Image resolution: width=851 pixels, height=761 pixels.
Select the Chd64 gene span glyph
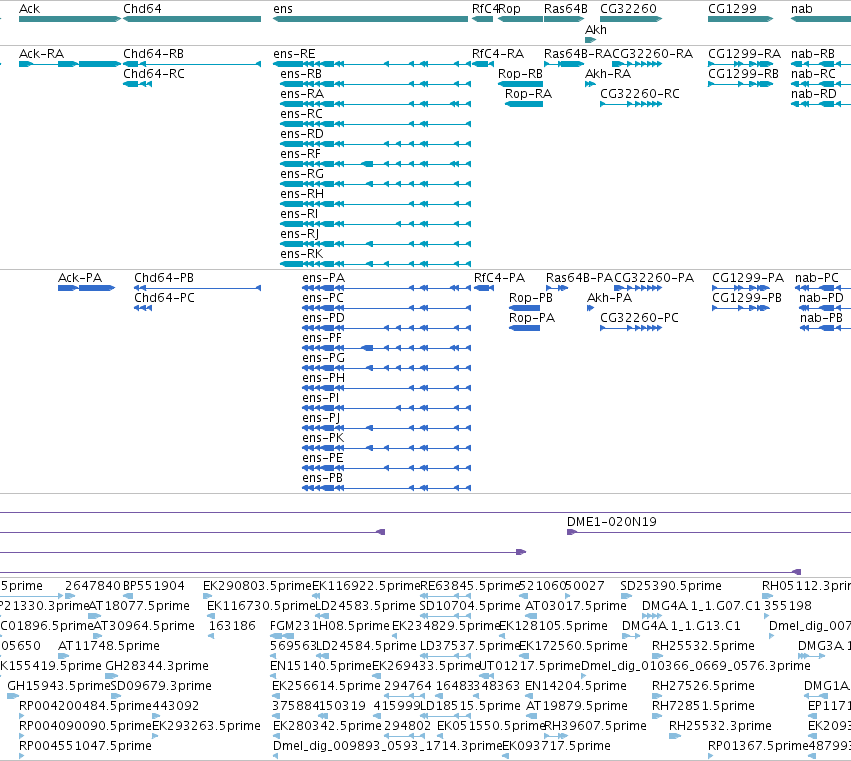click(x=192, y=19)
